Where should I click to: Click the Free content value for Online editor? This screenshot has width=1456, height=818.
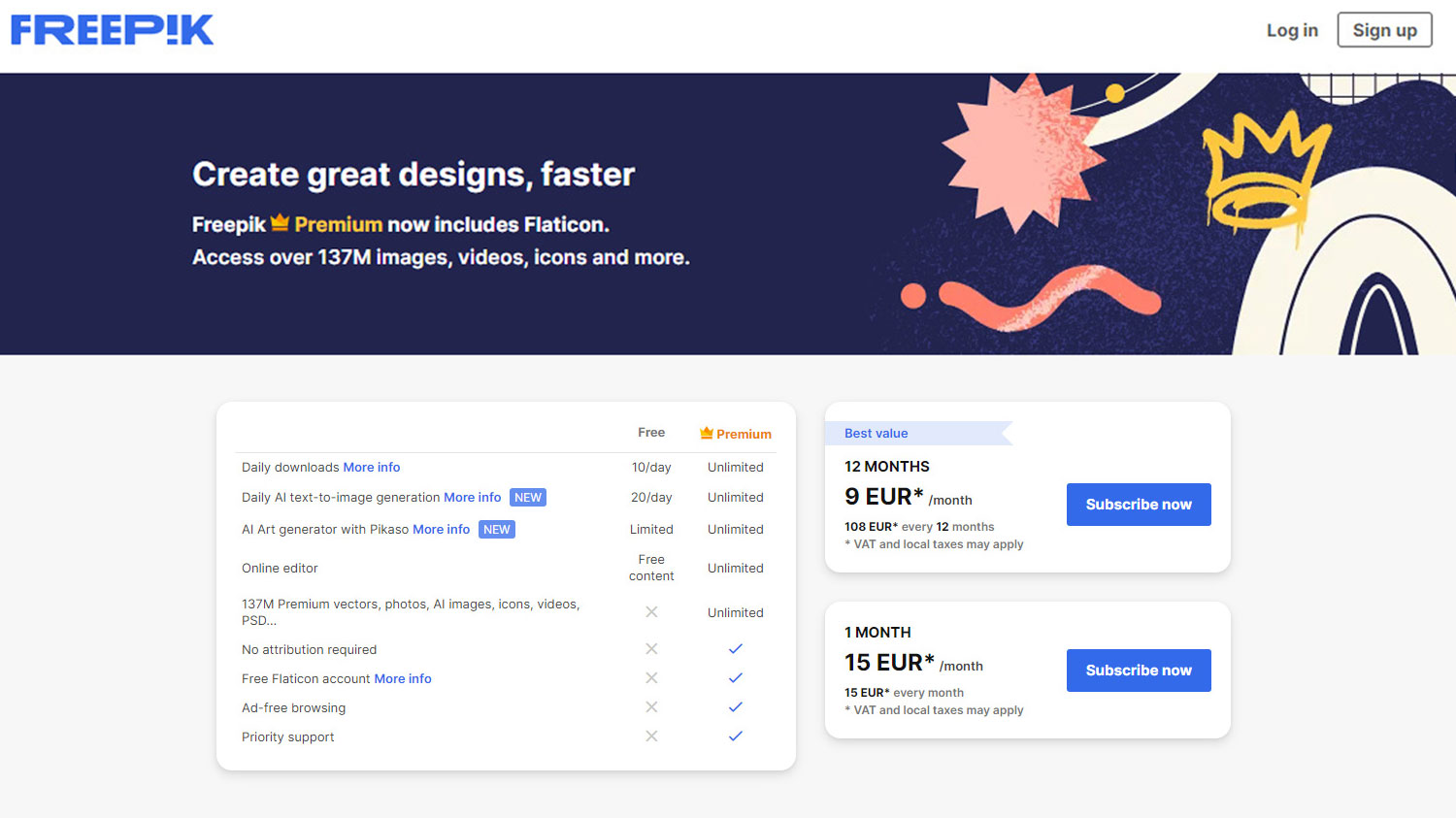651,568
